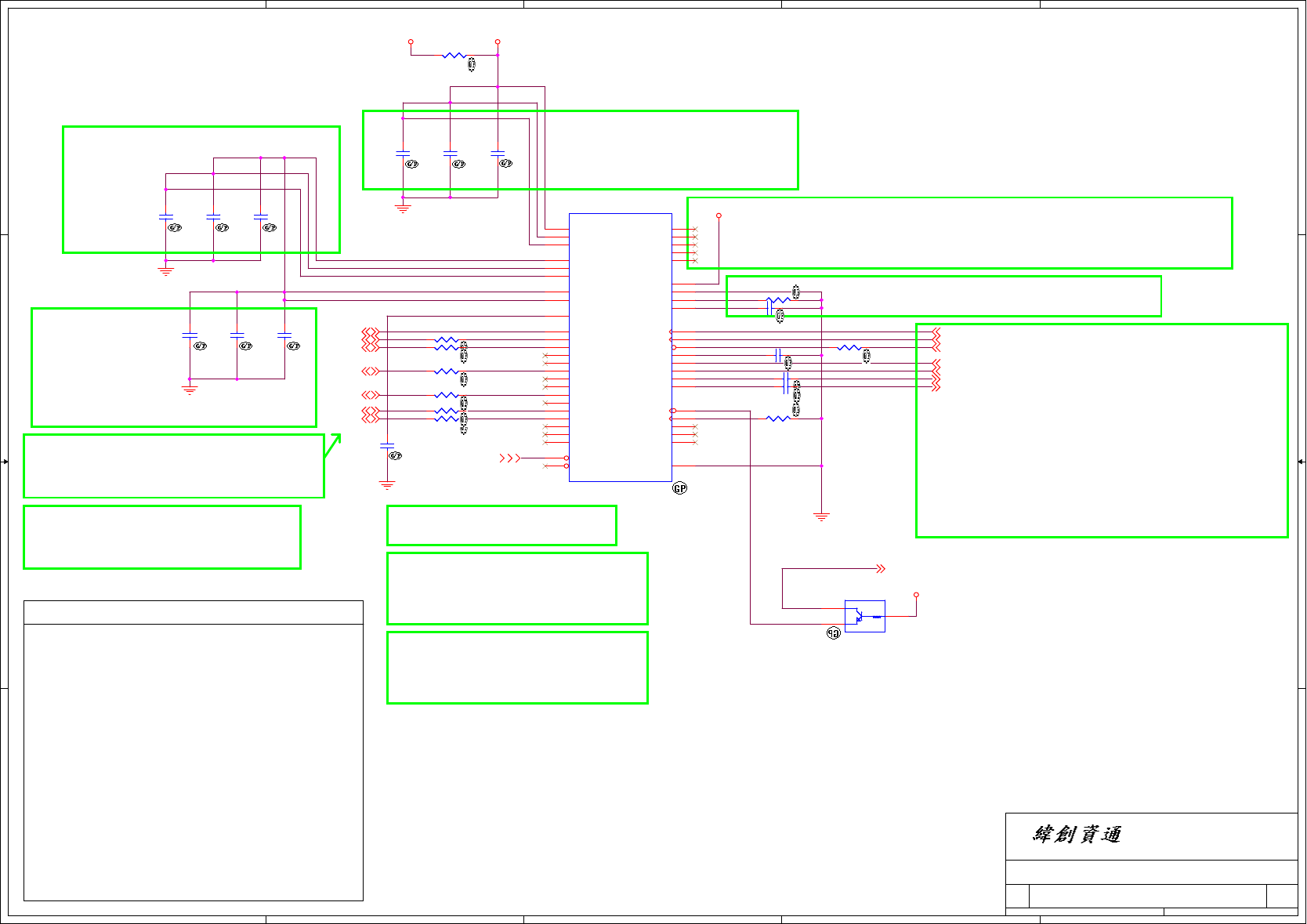Select the triple-arrow input port left of the IC
1307x924 pixels.
pos(510,458)
